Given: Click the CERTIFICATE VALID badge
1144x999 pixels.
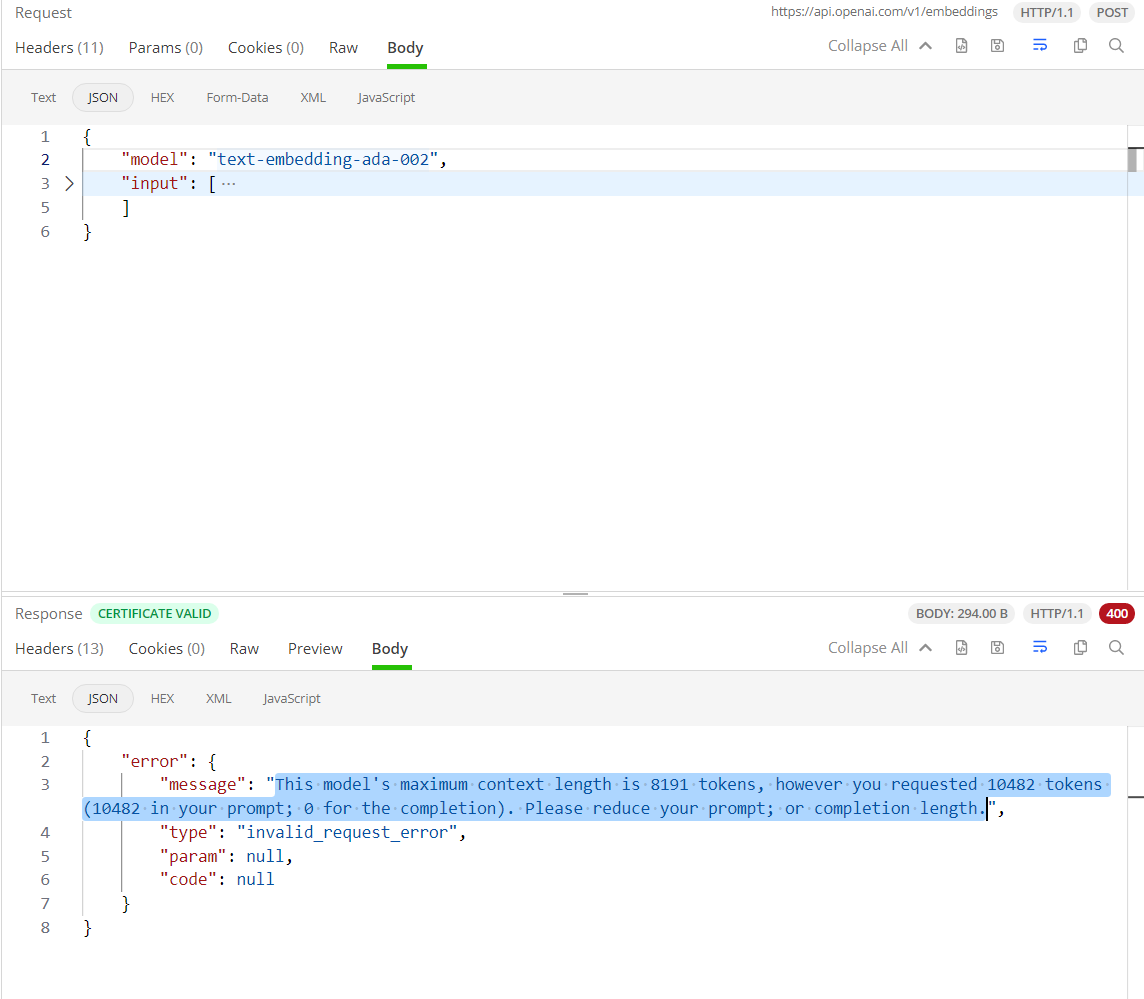Looking at the screenshot, I should coord(154,614).
